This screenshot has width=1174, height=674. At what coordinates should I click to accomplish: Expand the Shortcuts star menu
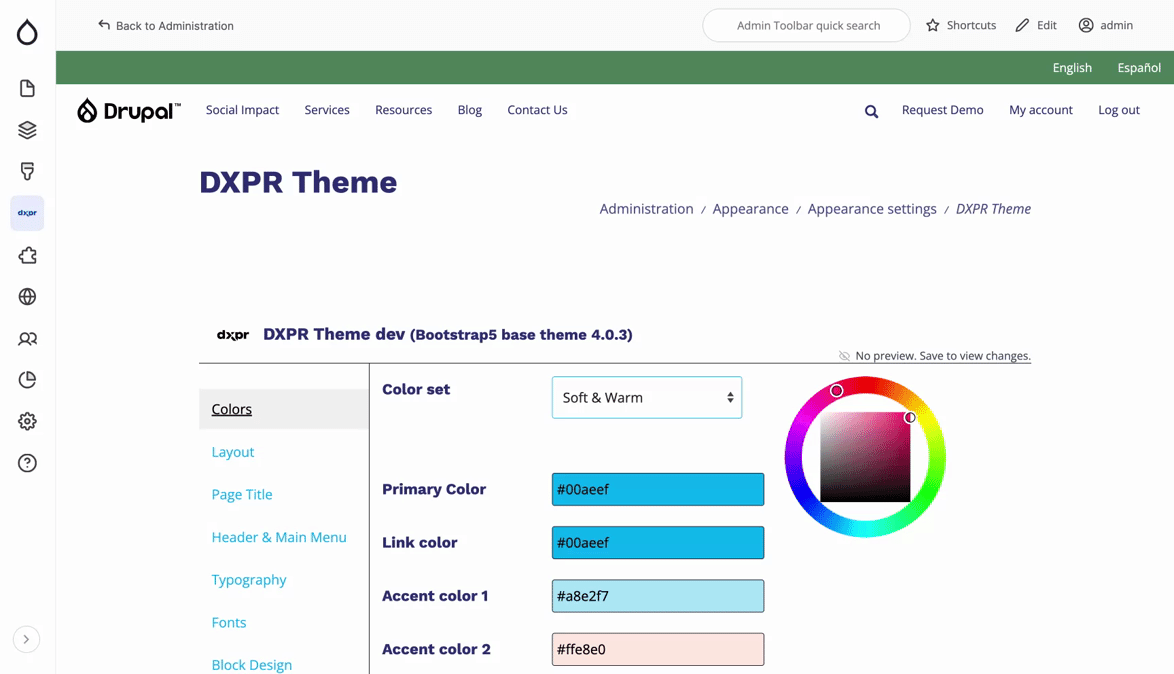click(x=960, y=25)
